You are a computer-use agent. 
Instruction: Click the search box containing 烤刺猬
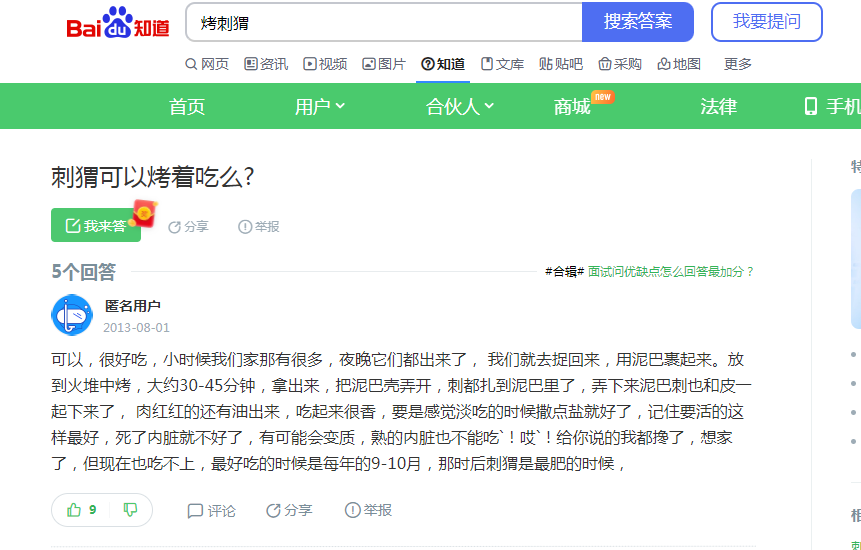point(384,22)
